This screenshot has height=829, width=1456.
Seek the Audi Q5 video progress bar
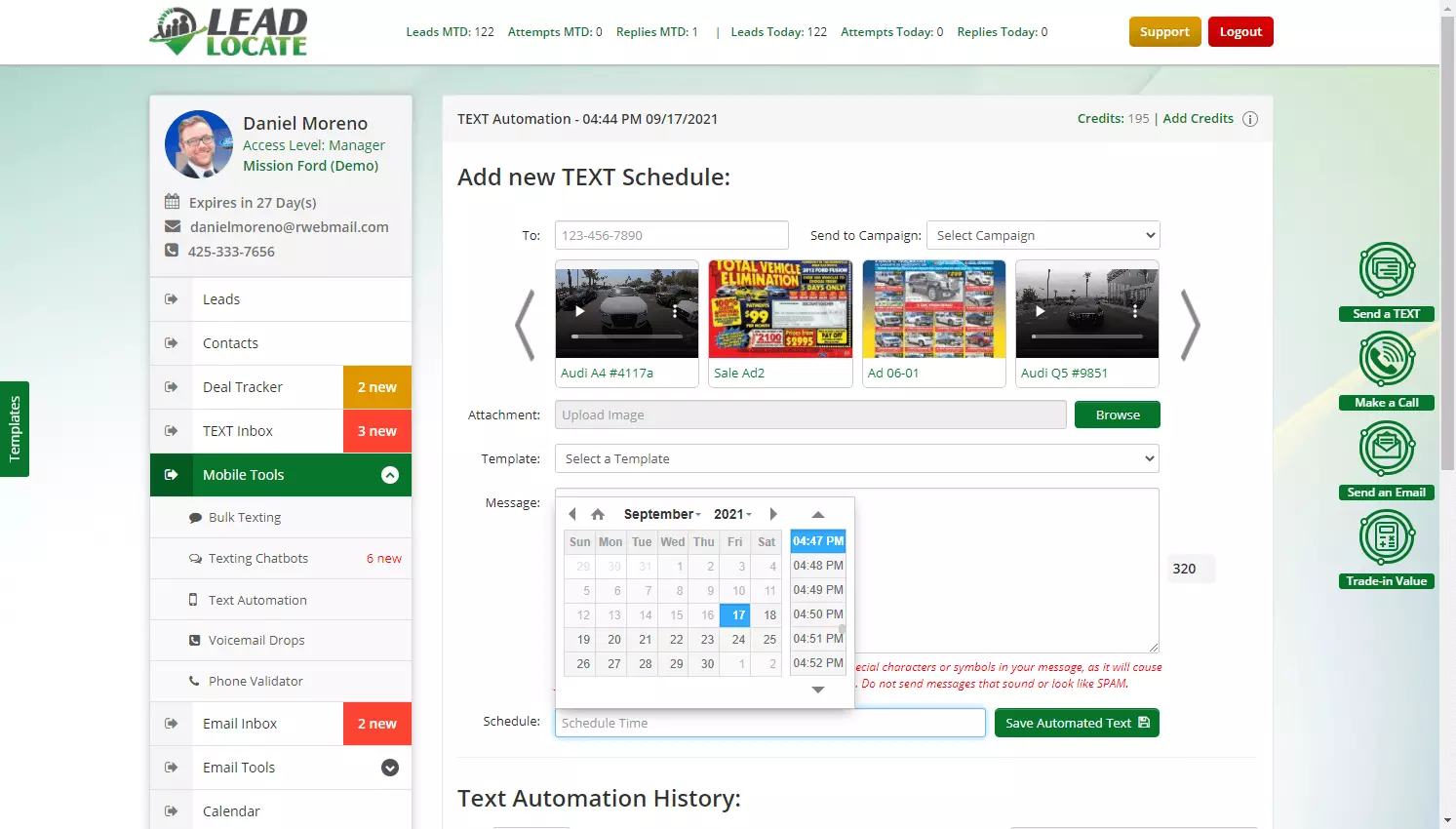point(1087,336)
